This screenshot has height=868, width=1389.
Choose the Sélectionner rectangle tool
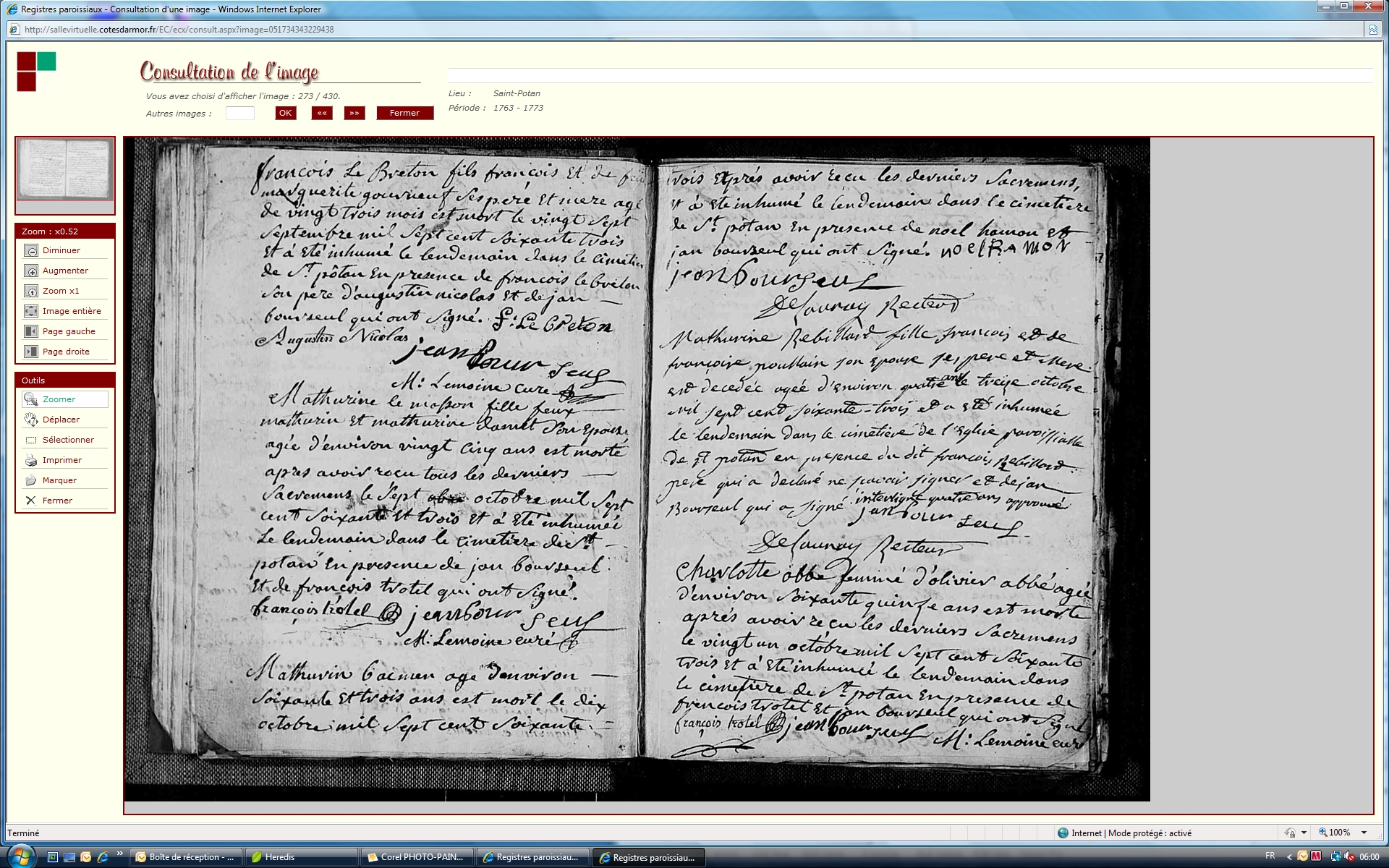pyautogui.click(x=31, y=440)
